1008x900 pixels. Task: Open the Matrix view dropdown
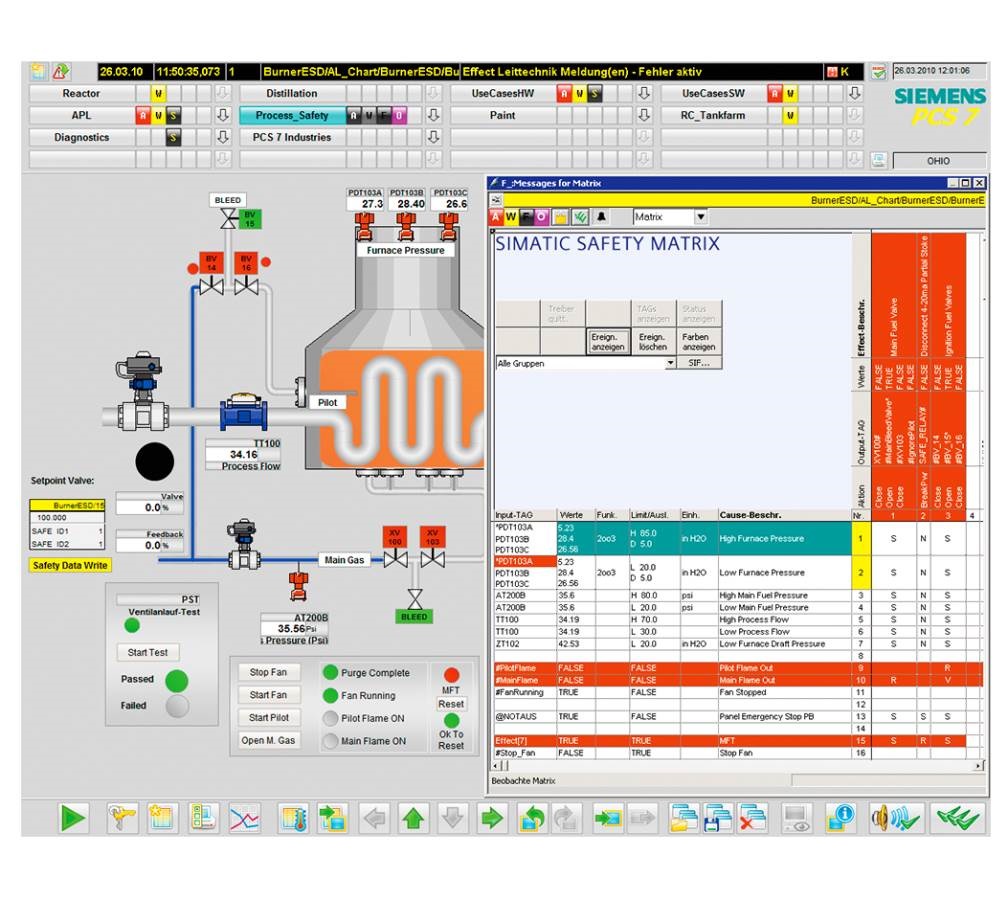(700, 217)
